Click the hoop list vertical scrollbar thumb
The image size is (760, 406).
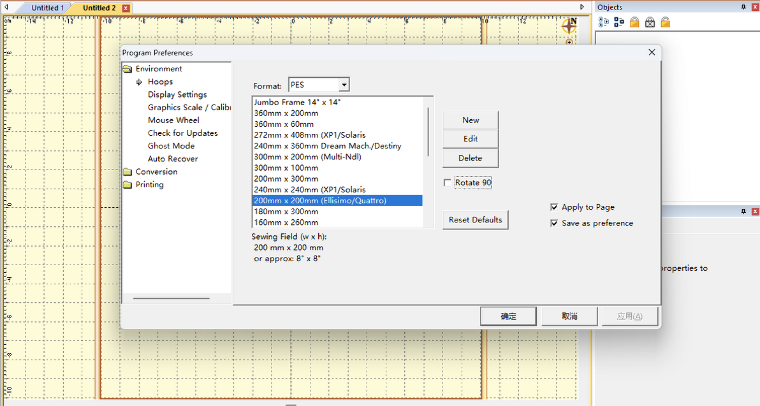pyautogui.click(x=428, y=132)
